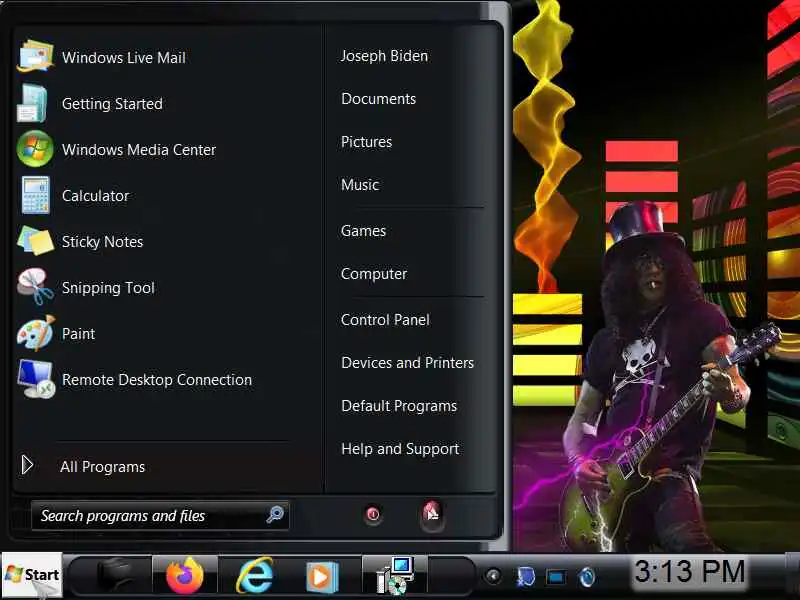This screenshot has width=800, height=600.
Task: Expand All Programs arrow
Action: (x=27, y=465)
